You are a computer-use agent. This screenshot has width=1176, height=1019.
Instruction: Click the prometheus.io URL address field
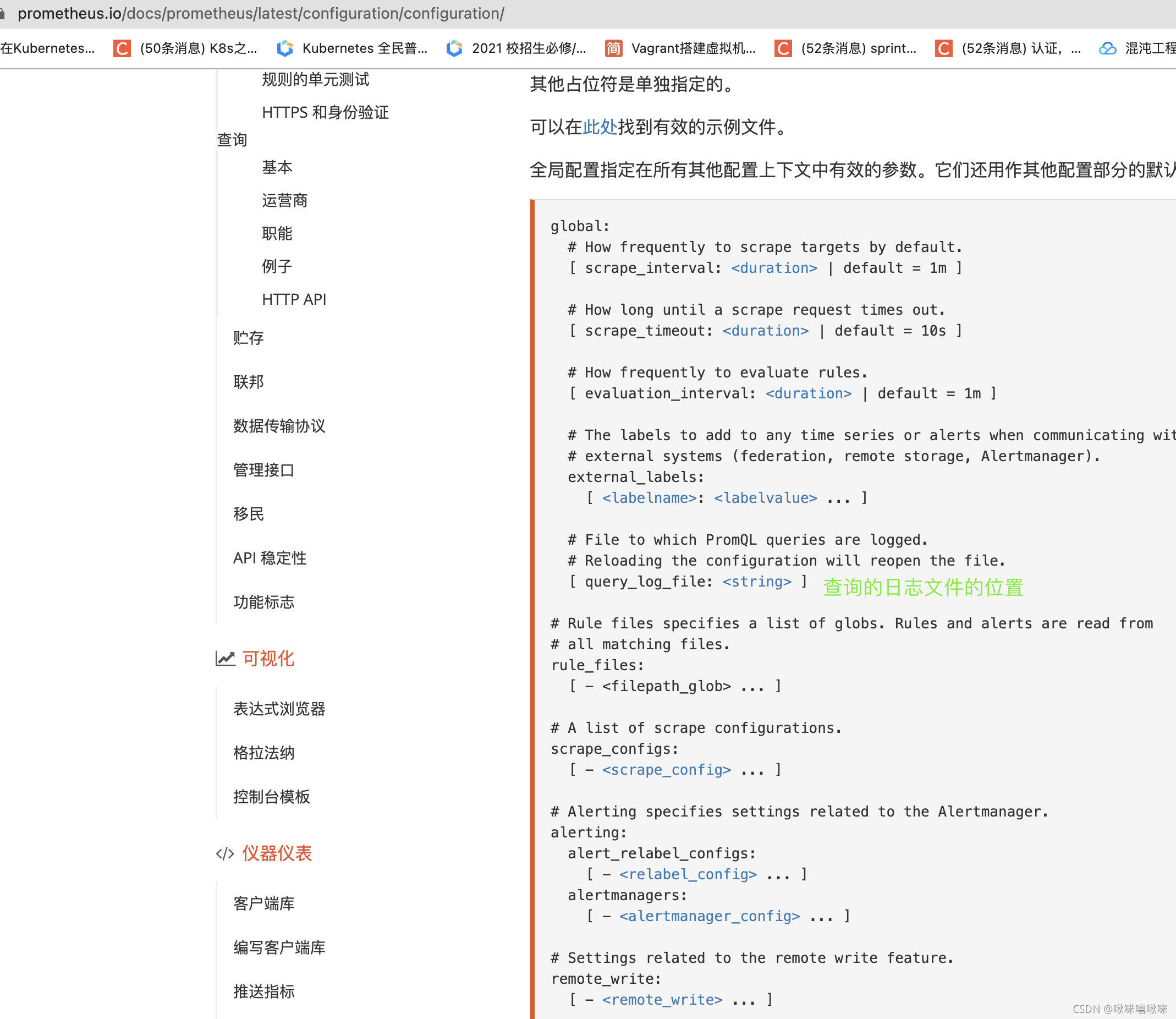[261, 14]
